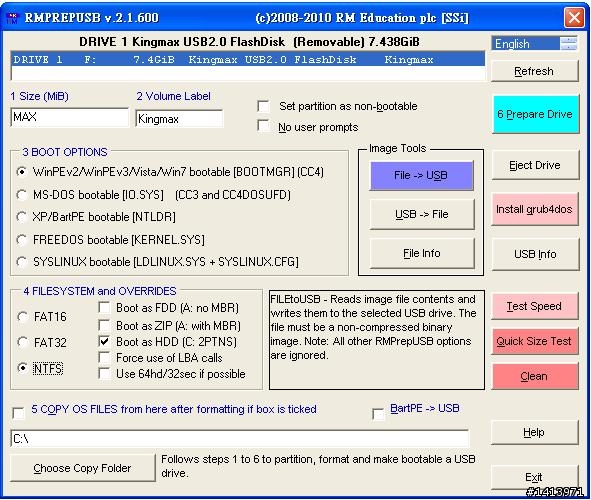Image resolution: width=591 pixels, height=500 pixels.
Task: Click the Eject Drive button
Action: pyautogui.click(x=535, y=165)
